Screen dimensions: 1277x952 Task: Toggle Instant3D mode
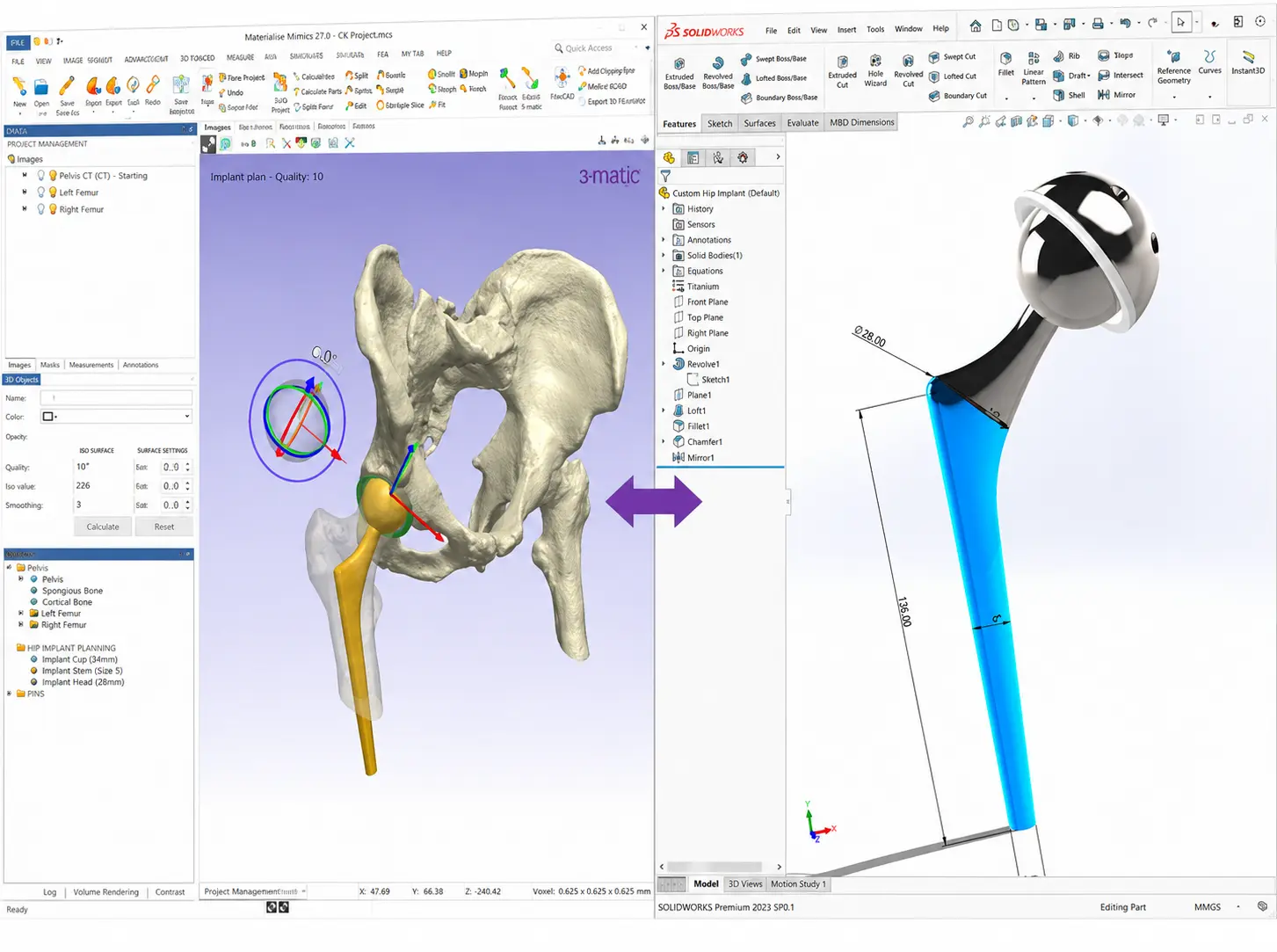pos(1248,62)
